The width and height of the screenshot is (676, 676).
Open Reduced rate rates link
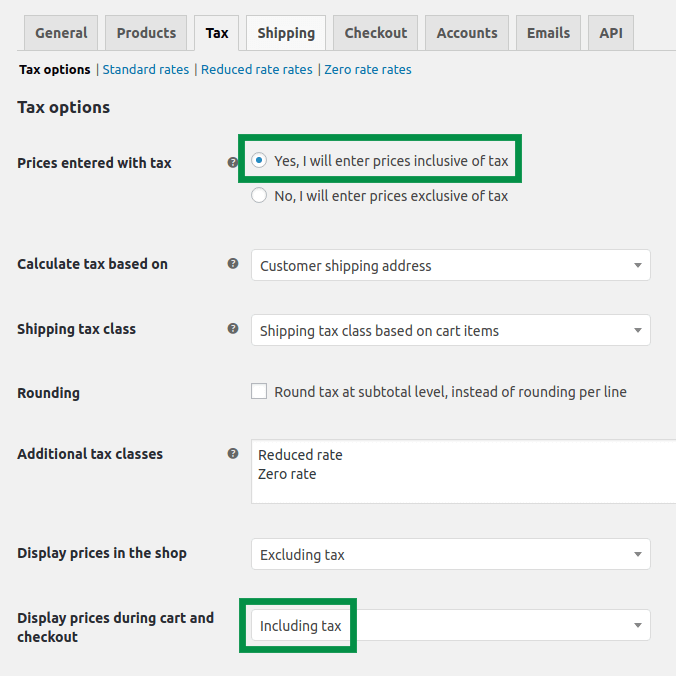[257, 69]
